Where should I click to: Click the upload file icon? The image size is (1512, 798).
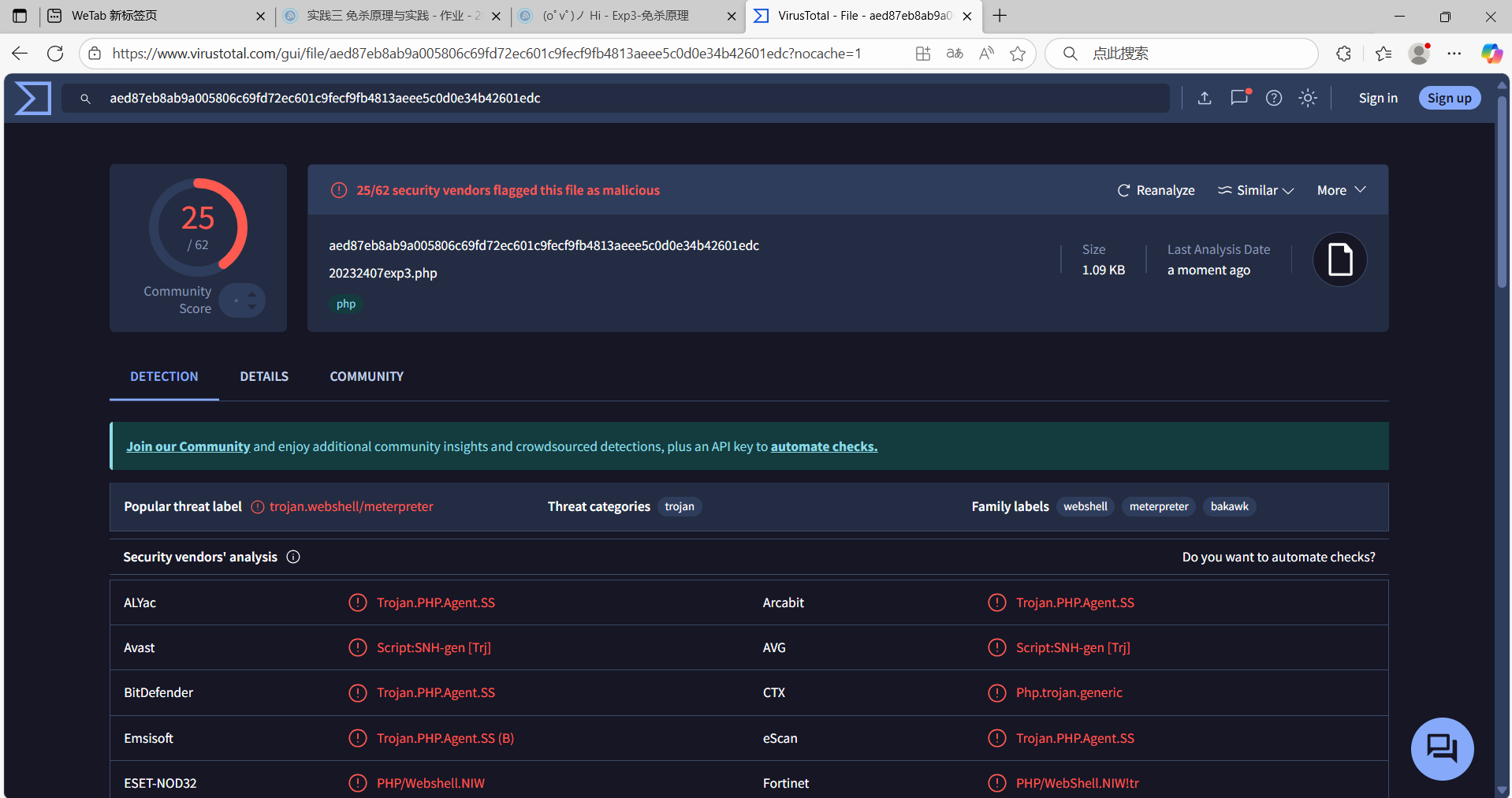coord(1205,98)
